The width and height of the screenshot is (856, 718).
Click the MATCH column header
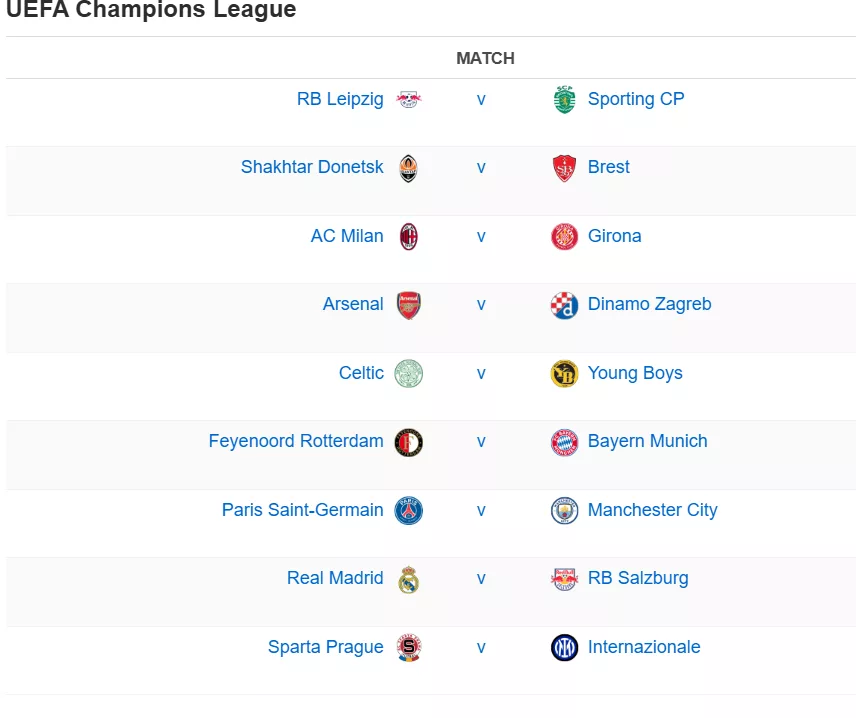(x=485, y=58)
